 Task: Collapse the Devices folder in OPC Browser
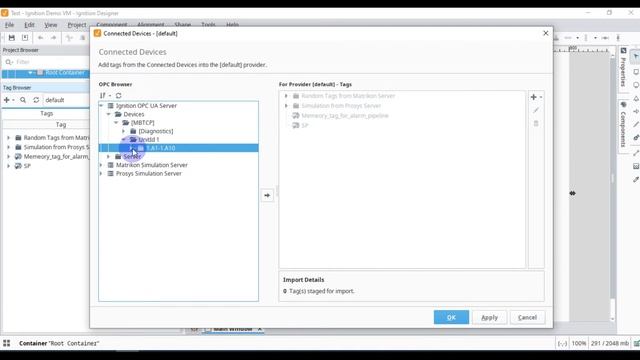109,114
